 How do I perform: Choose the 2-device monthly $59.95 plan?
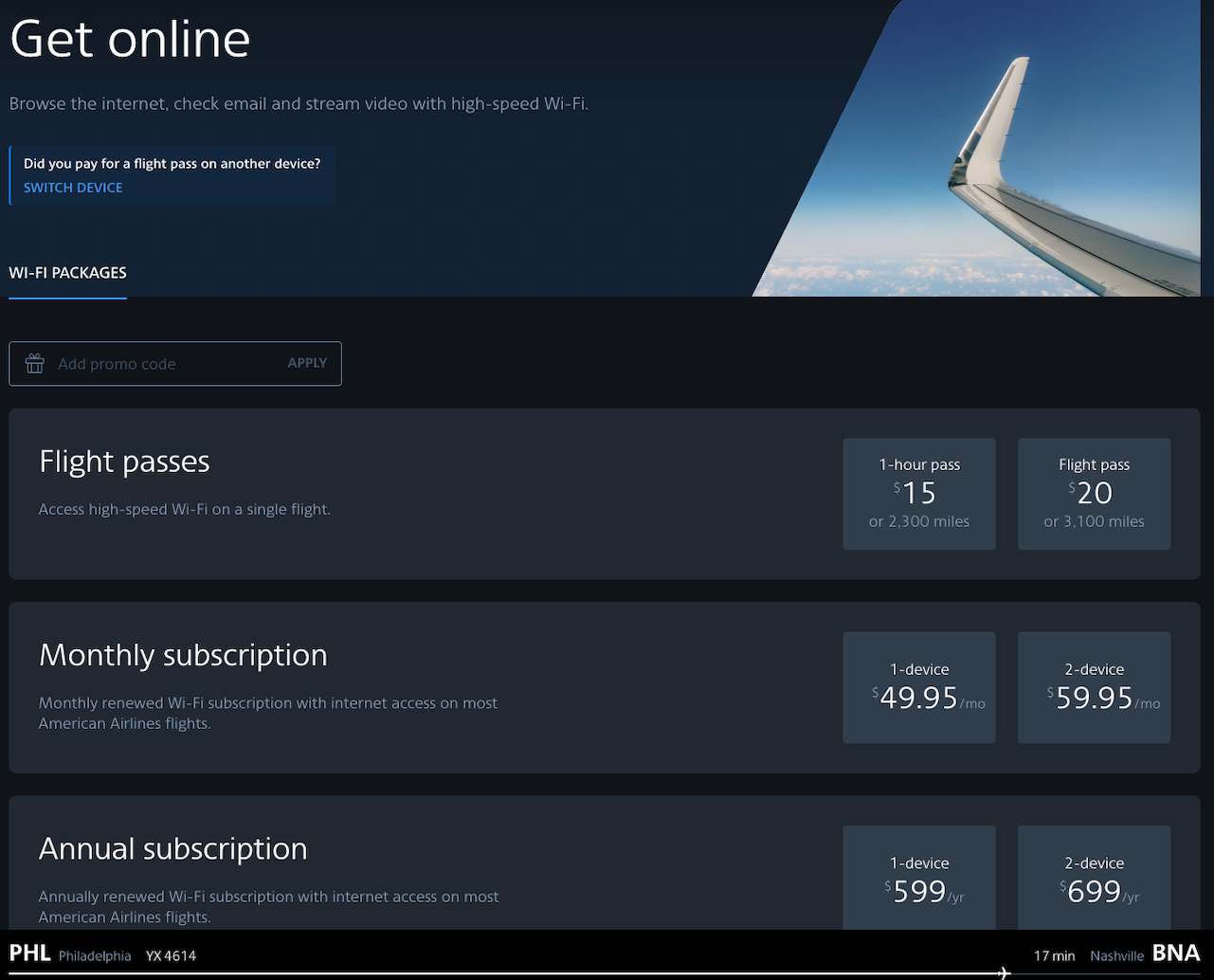[1094, 688]
